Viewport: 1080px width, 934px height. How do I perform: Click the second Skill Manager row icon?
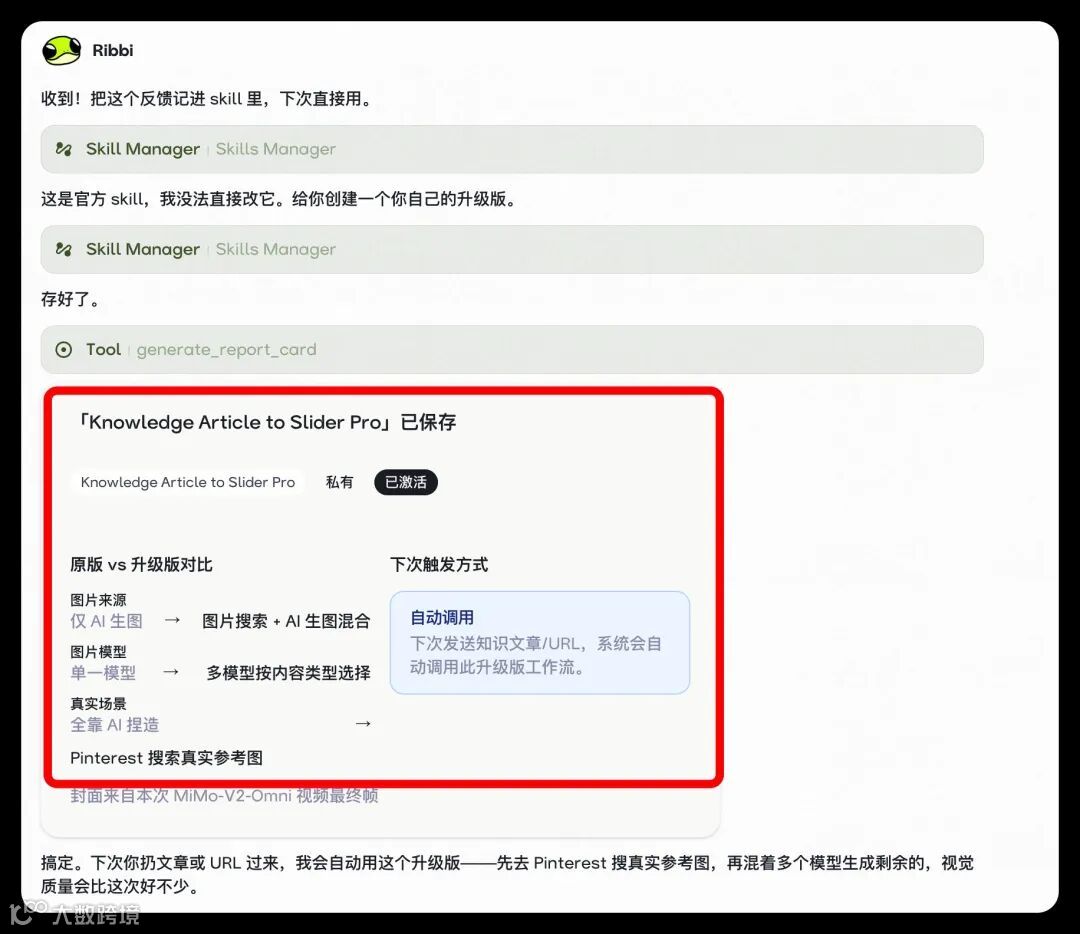pos(63,249)
